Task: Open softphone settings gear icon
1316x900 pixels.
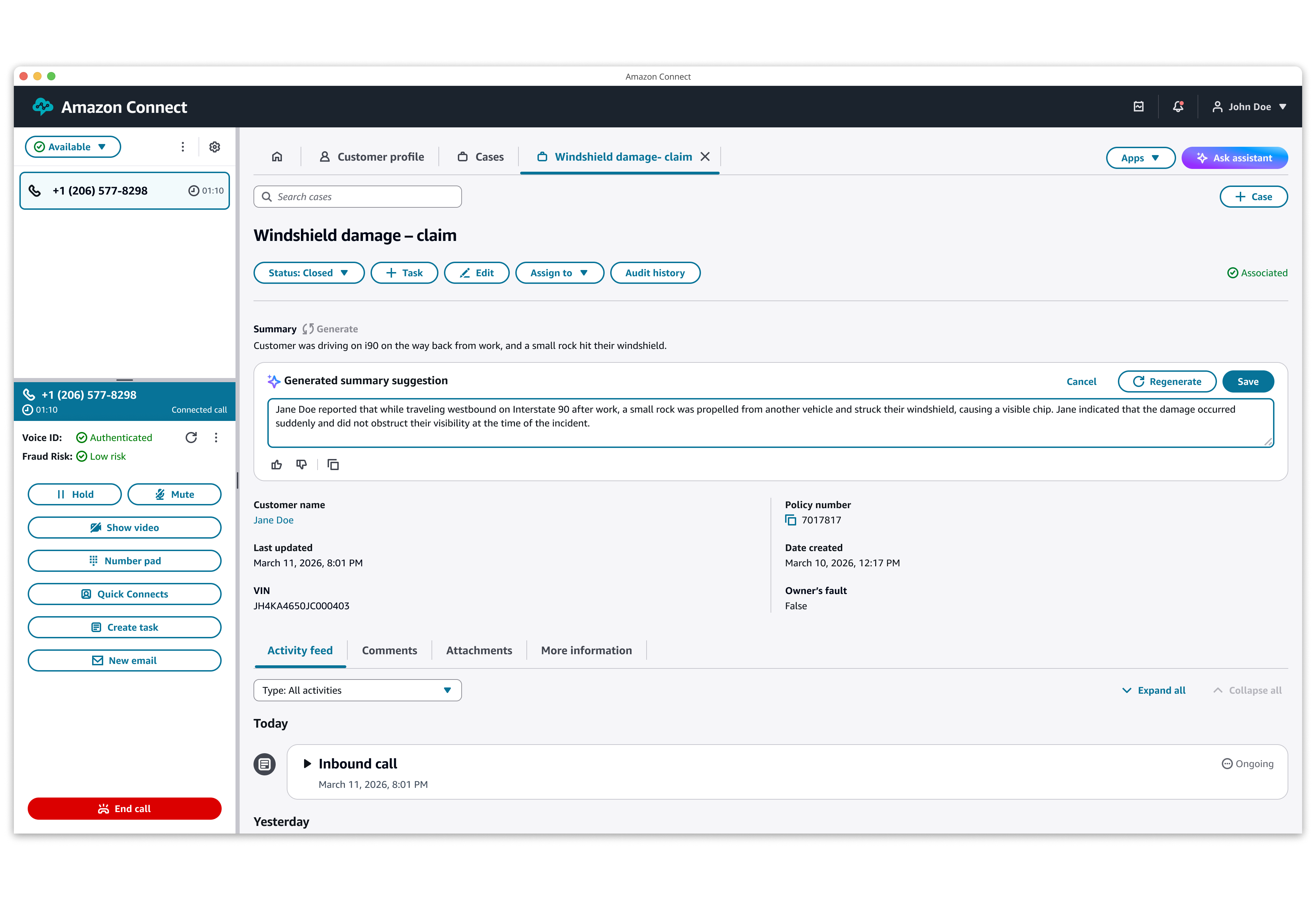Action: point(215,147)
